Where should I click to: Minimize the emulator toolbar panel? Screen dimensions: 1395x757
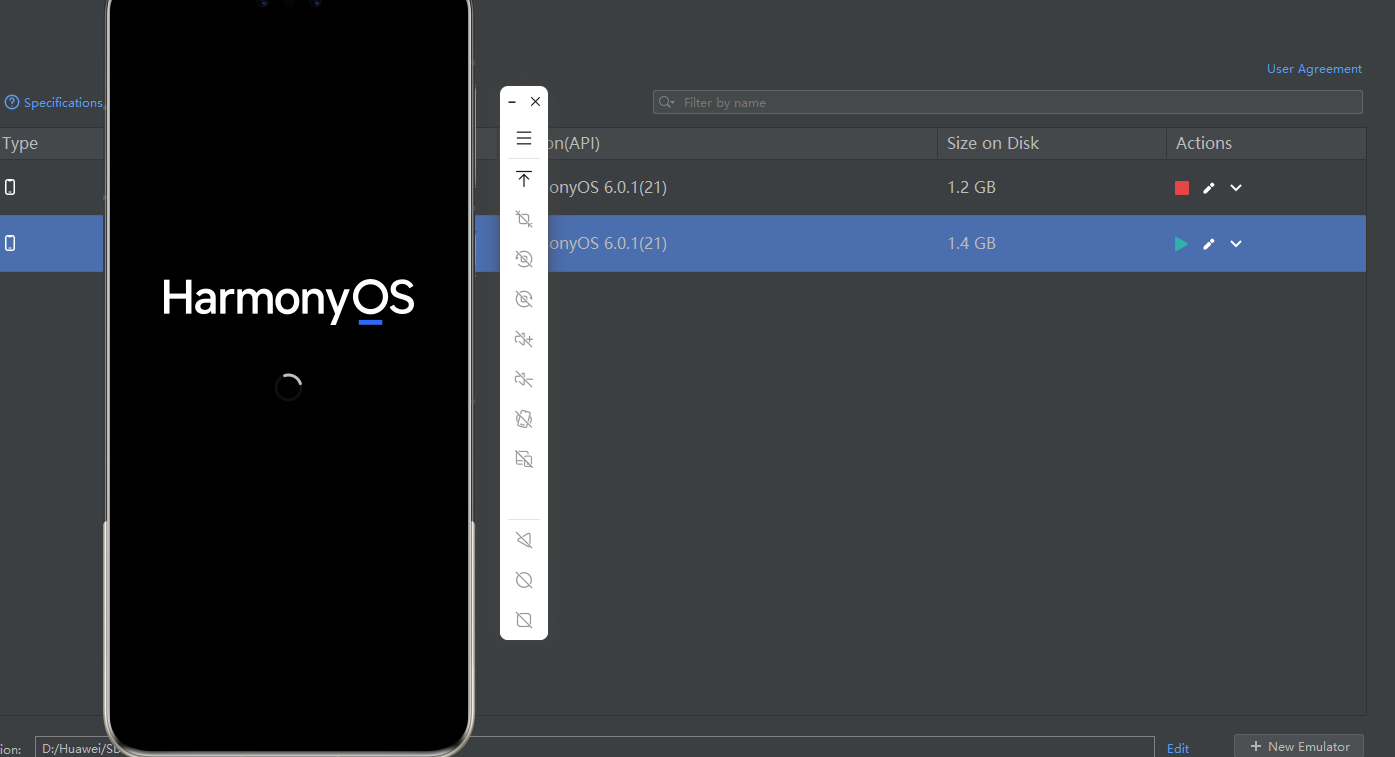pos(512,102)
